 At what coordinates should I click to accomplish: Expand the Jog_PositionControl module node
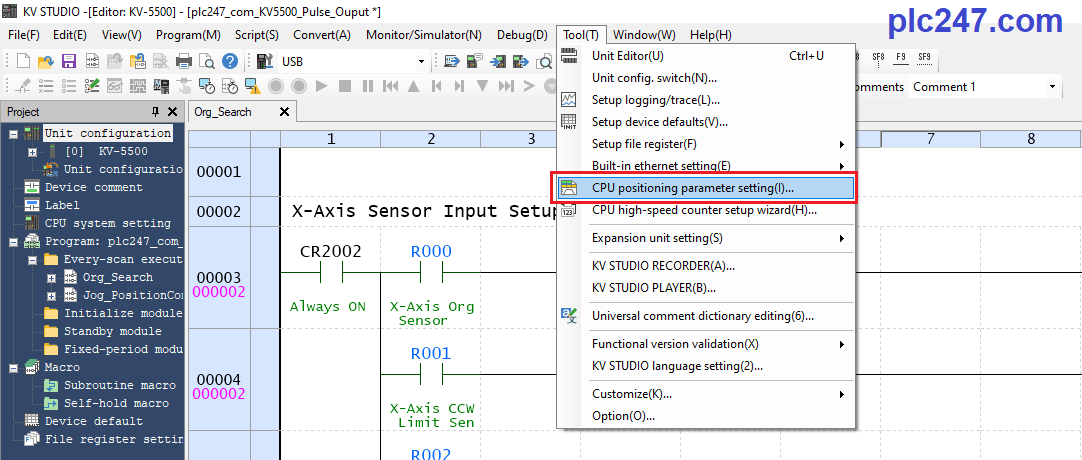[51, 295]
